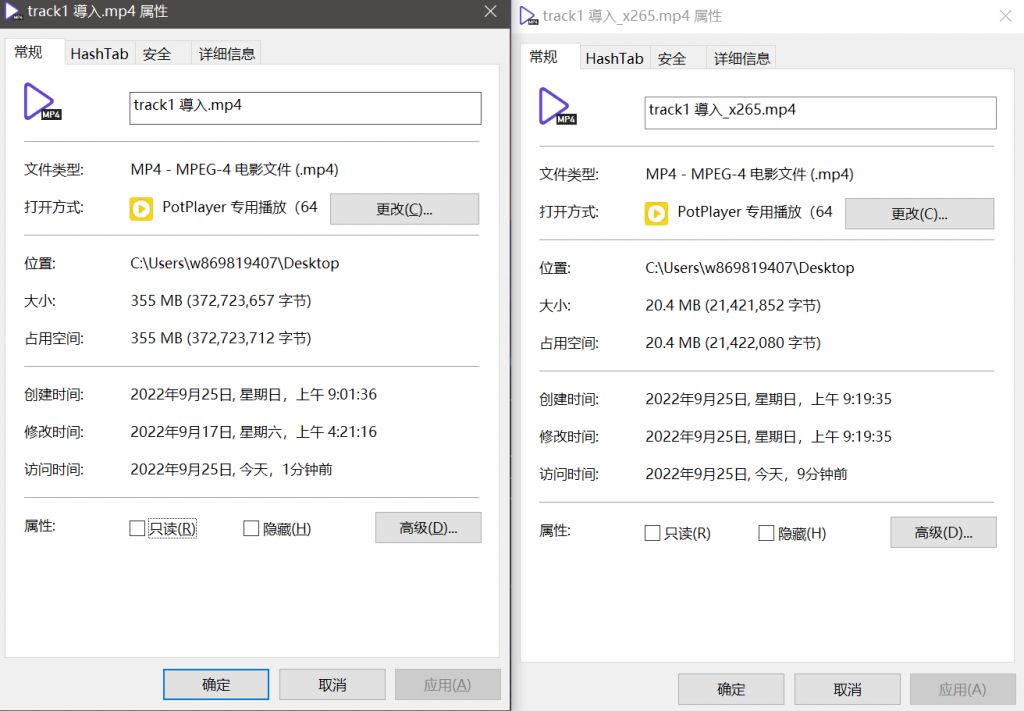1024x711 pixels.
Task: Click 确定 to confirm left dialog
Action: tap(215, 684)
